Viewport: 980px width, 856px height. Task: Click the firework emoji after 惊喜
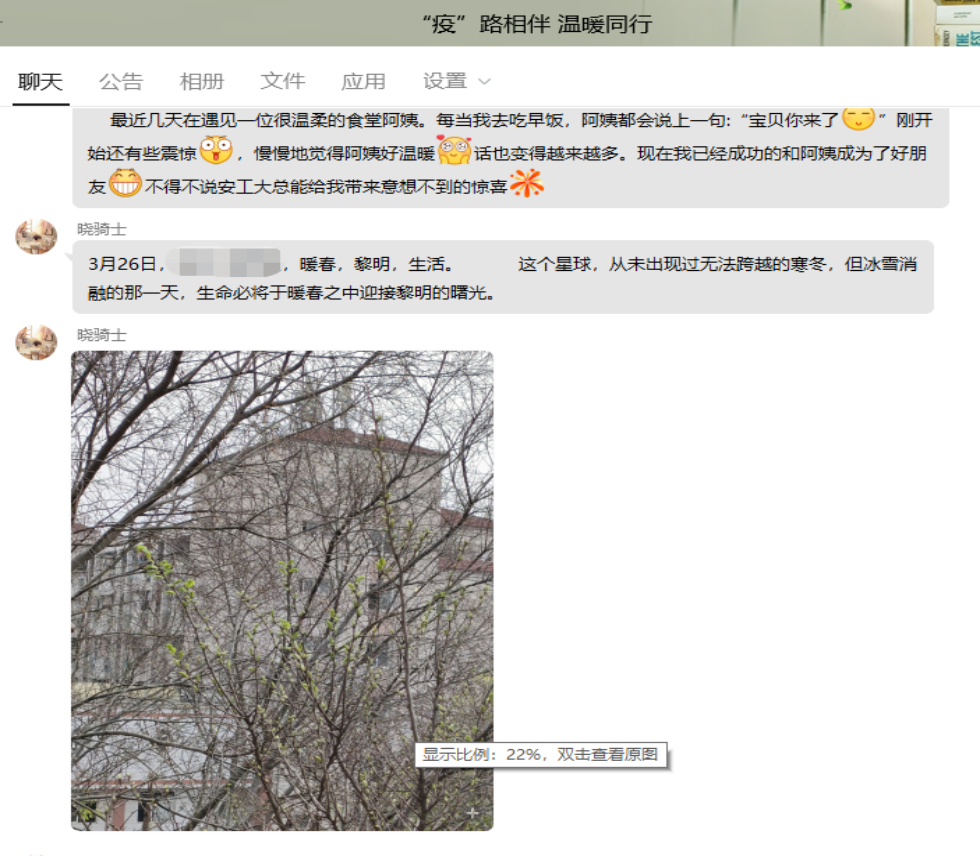(x=526, y=184)
